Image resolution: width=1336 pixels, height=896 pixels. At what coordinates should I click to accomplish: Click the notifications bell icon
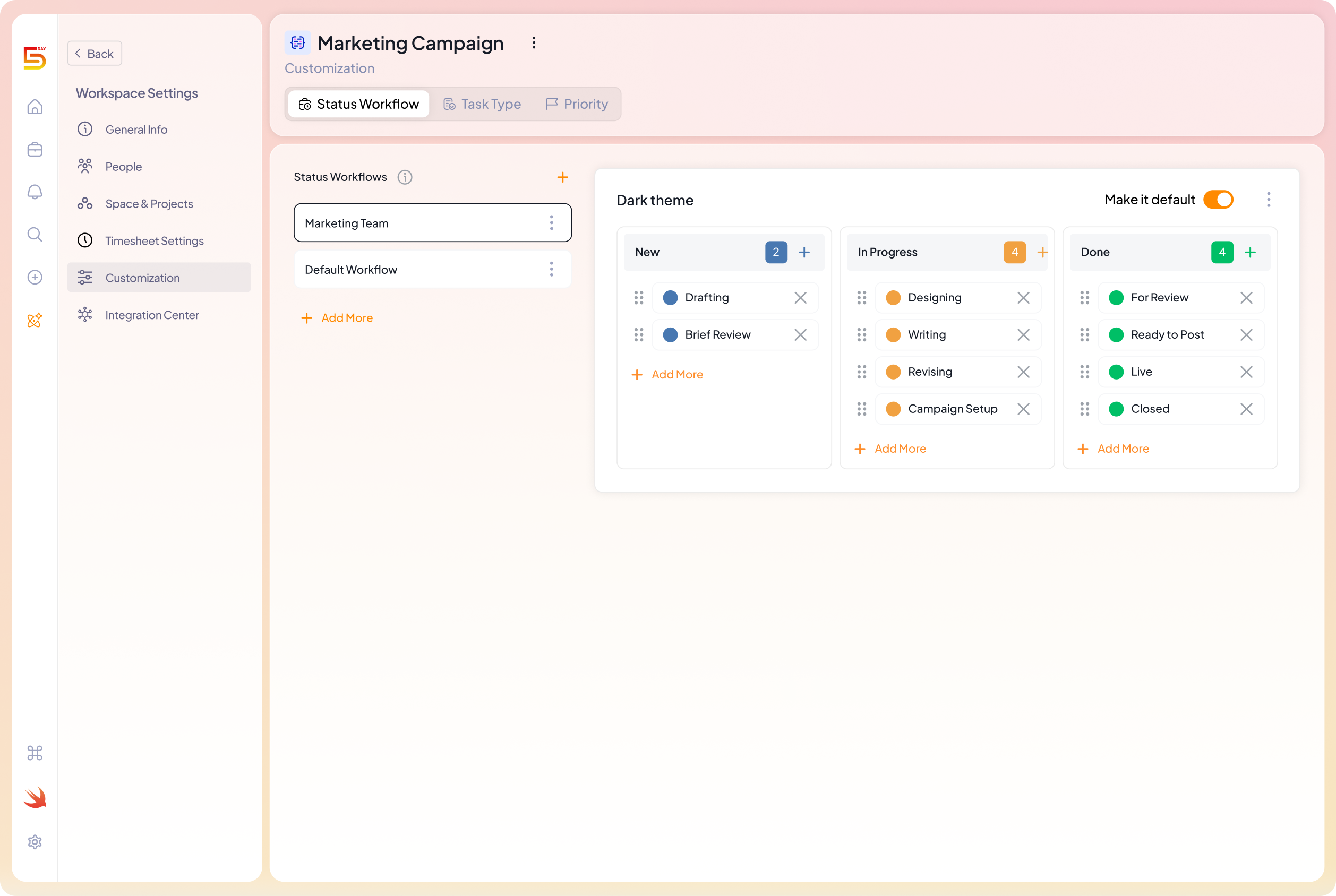click(35, 192)
